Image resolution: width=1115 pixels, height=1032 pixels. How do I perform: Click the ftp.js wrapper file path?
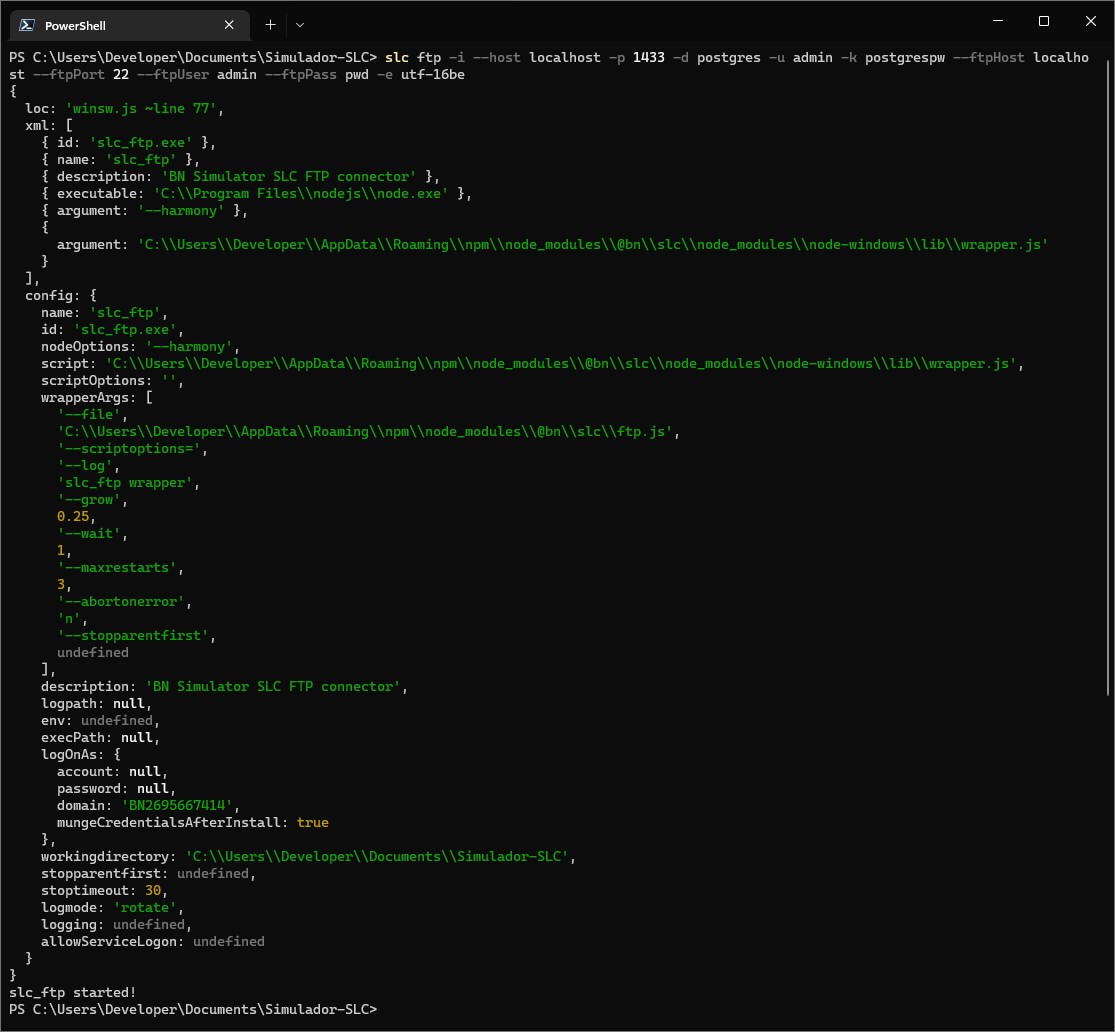(369, 431)
